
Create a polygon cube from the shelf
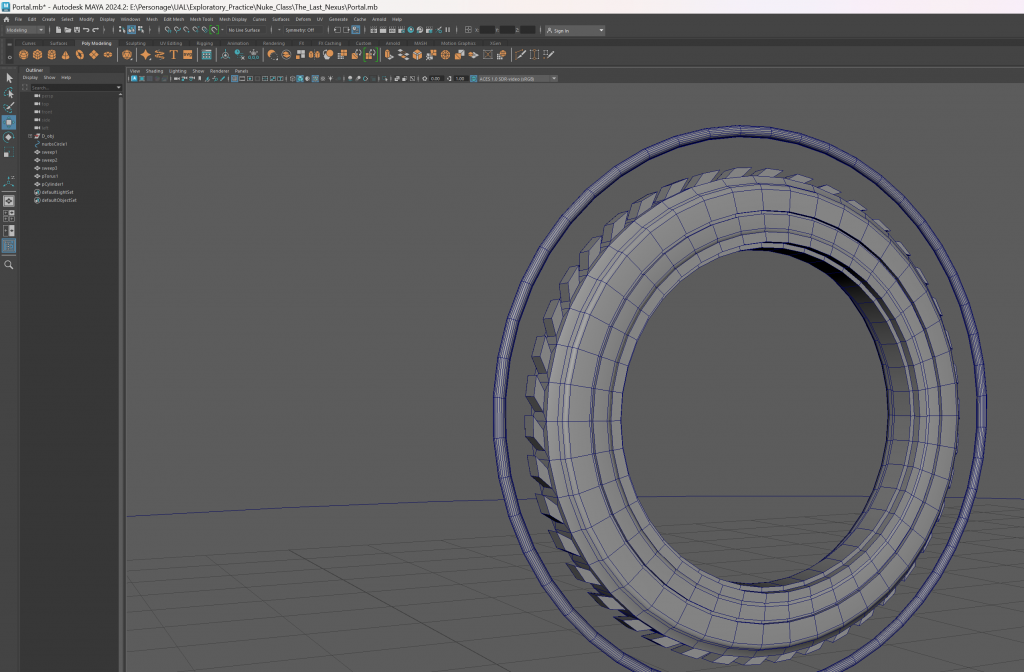pyautogui.click(x=37, y=55)
